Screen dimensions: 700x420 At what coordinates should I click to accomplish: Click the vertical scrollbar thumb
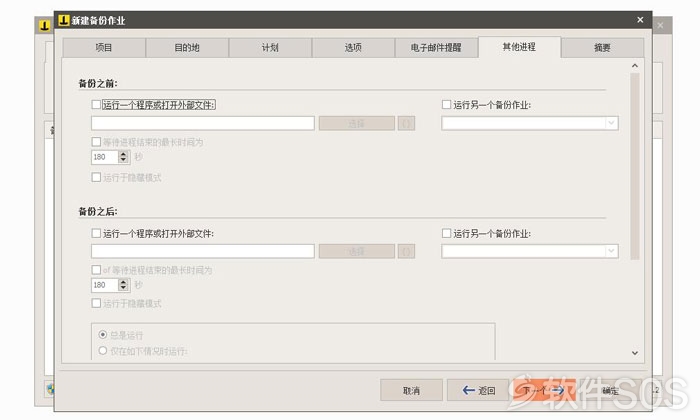[x=635, y=166]
